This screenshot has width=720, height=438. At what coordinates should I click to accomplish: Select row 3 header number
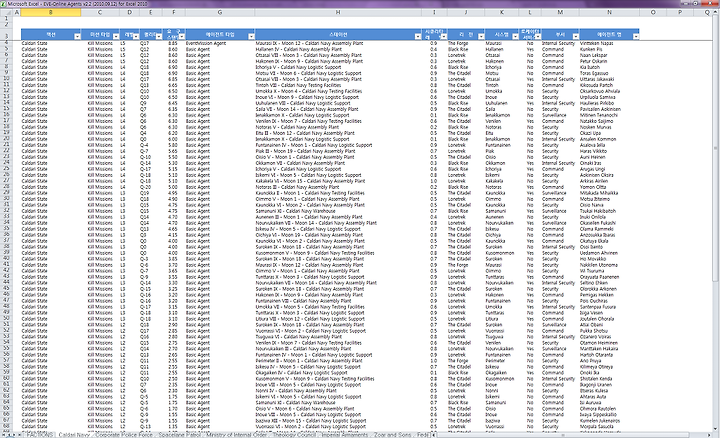tap(6, 34)
